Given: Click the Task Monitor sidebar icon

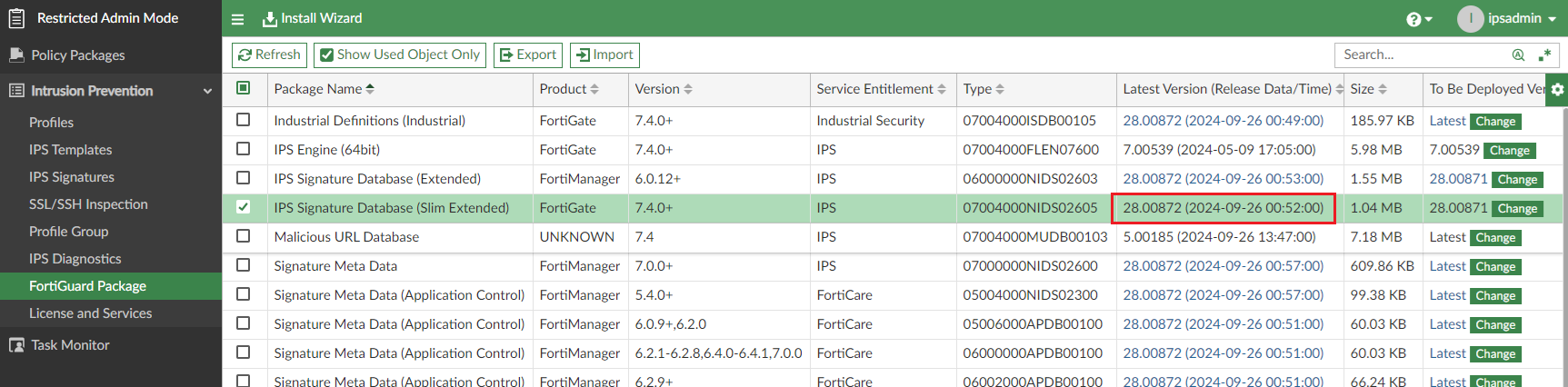Looking at the screenshot, I should click(16, 345).
